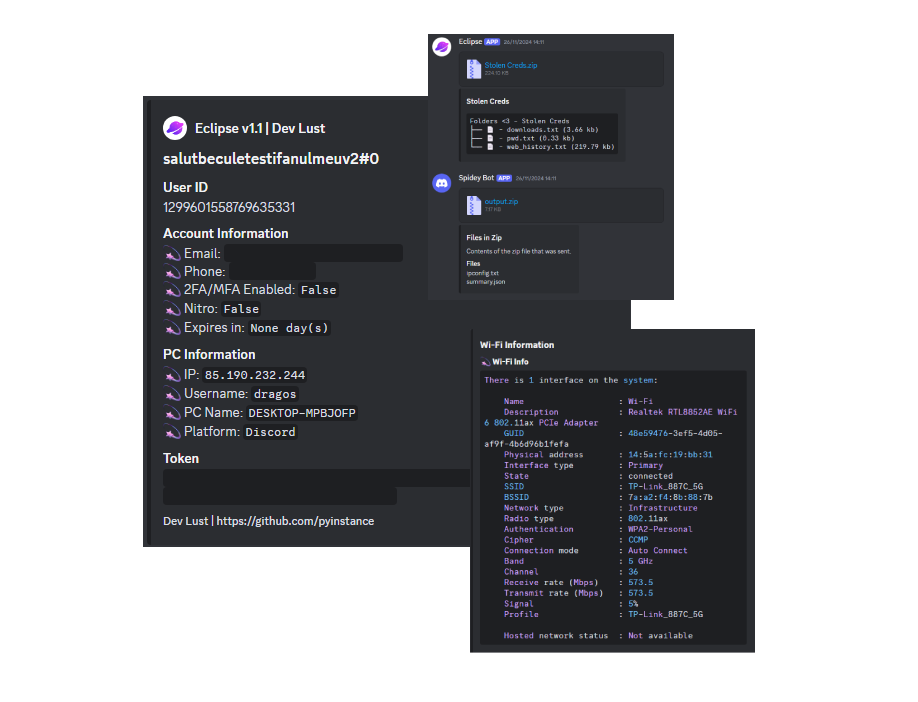Click the file icon before web_history.txt
The width and height of the screenshot is (918, 702).
[x=491, y=146]
